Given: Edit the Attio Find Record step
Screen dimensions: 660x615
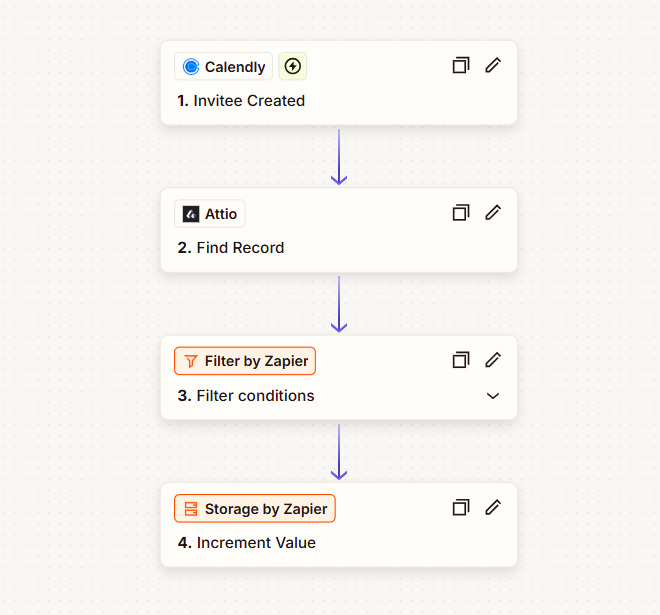Looking at the screenshot, I should tap(493, 213).
